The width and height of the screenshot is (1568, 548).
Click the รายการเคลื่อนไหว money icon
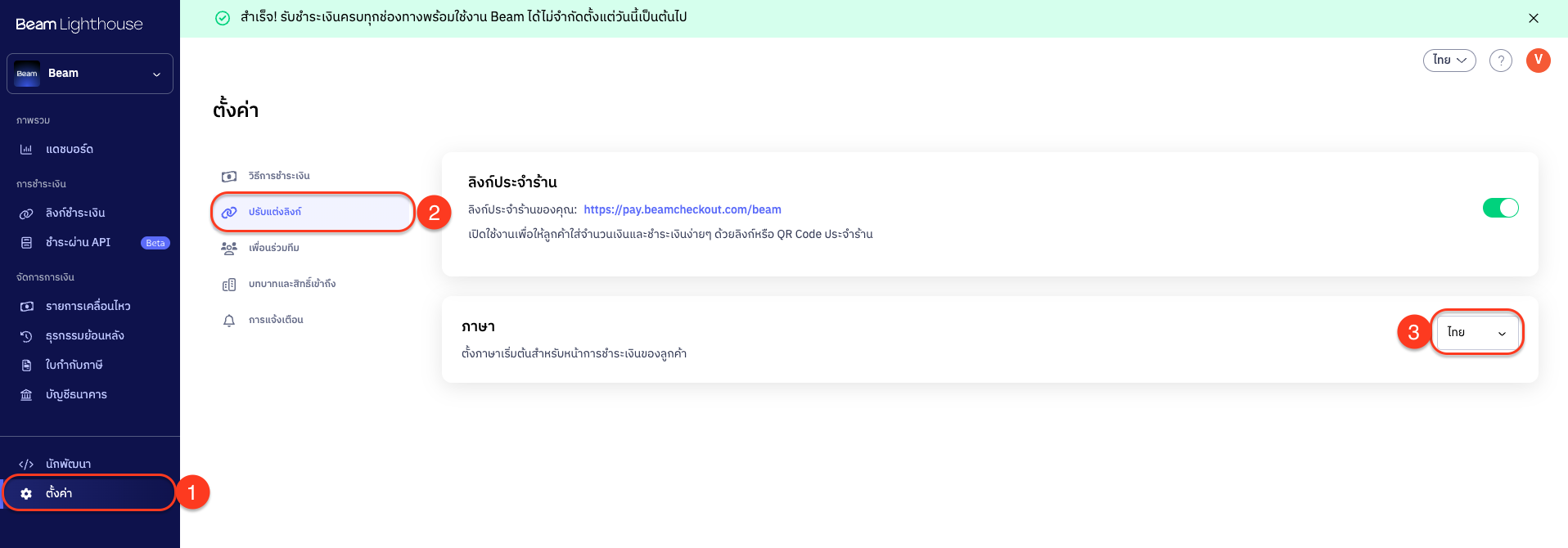click(x=26, y=307)
